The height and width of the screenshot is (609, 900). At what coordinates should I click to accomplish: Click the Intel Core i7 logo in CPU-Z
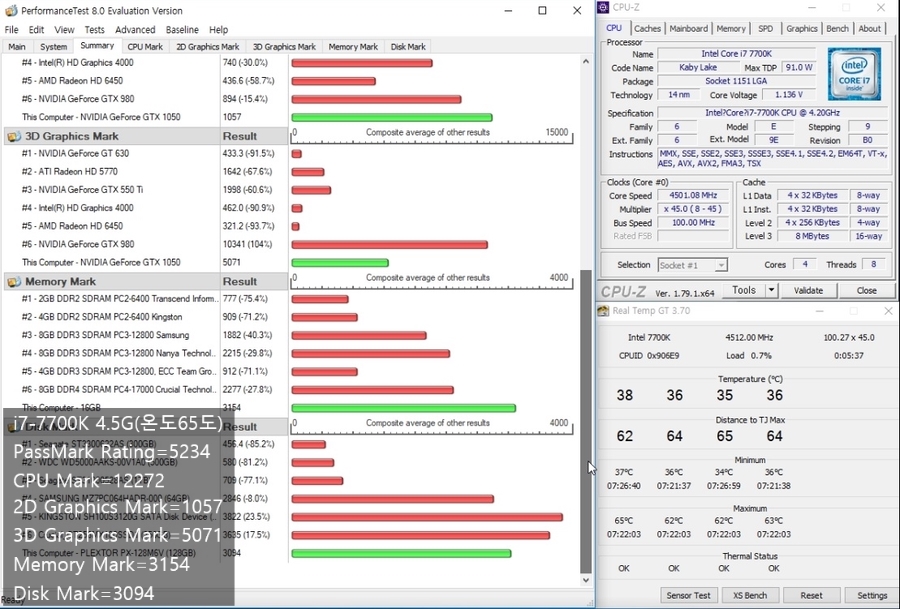coord(854,74)
